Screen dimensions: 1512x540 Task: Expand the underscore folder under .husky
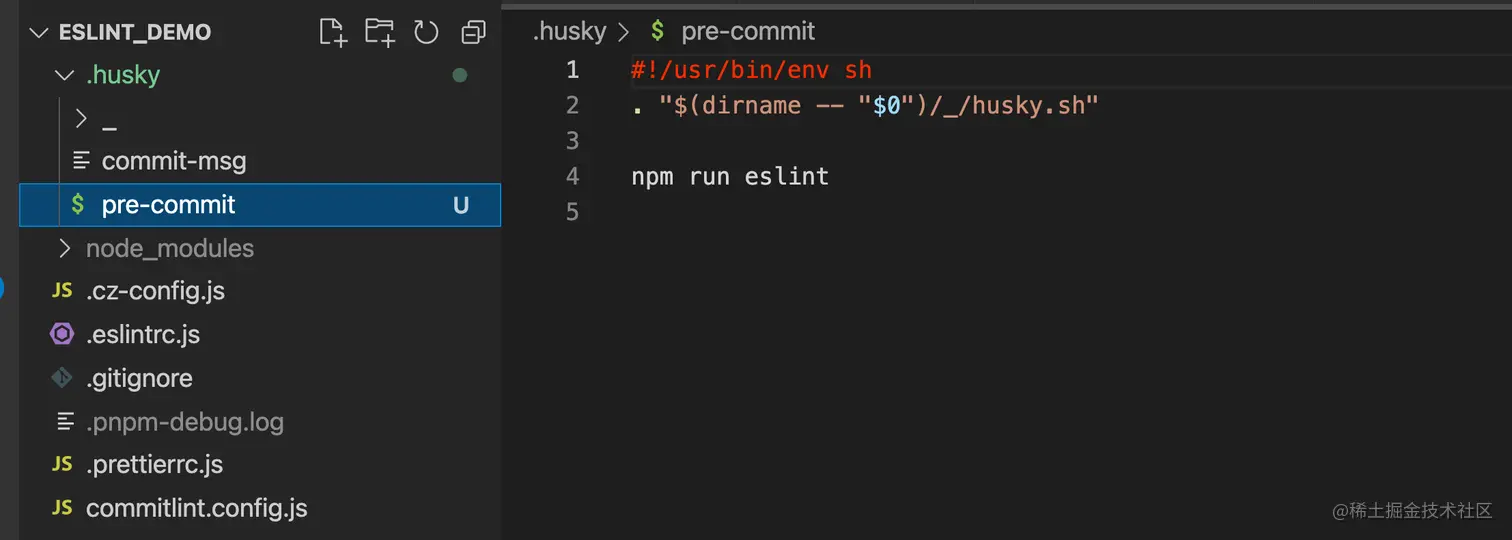[x=82, y=119]
